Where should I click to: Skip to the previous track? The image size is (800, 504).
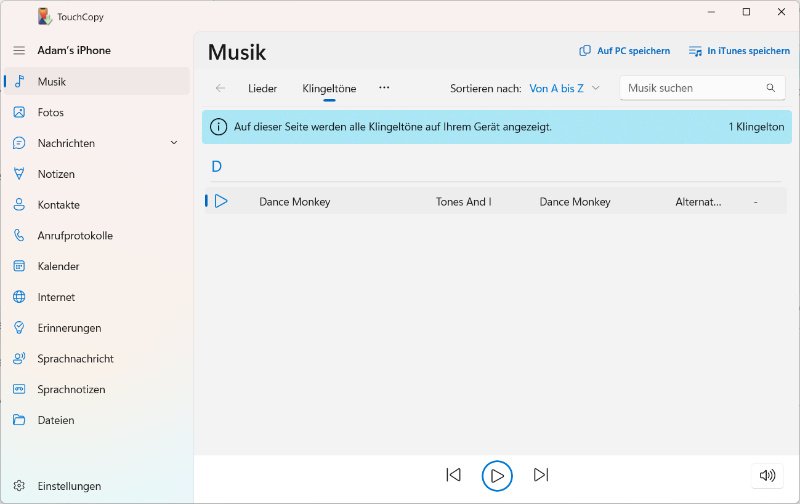[453, 475]
